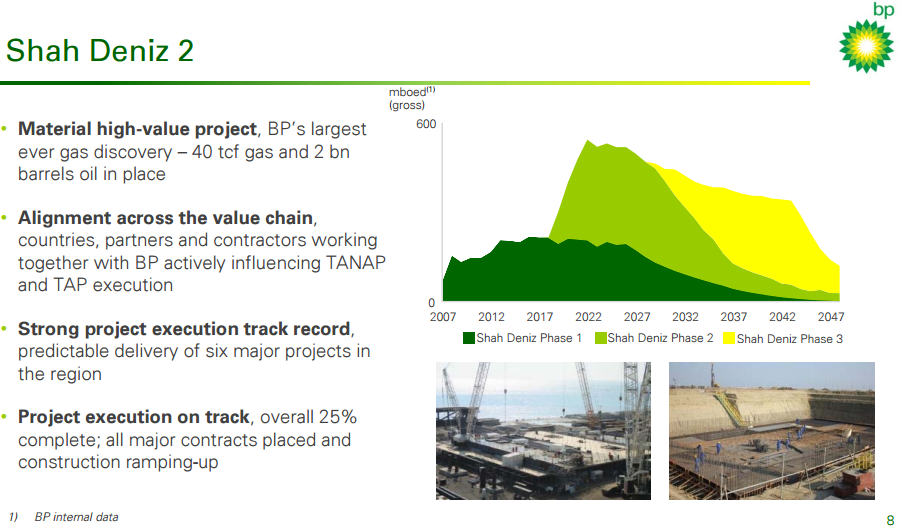
Task: Open the offshore platform construction photo
Action: coord(543,431)
